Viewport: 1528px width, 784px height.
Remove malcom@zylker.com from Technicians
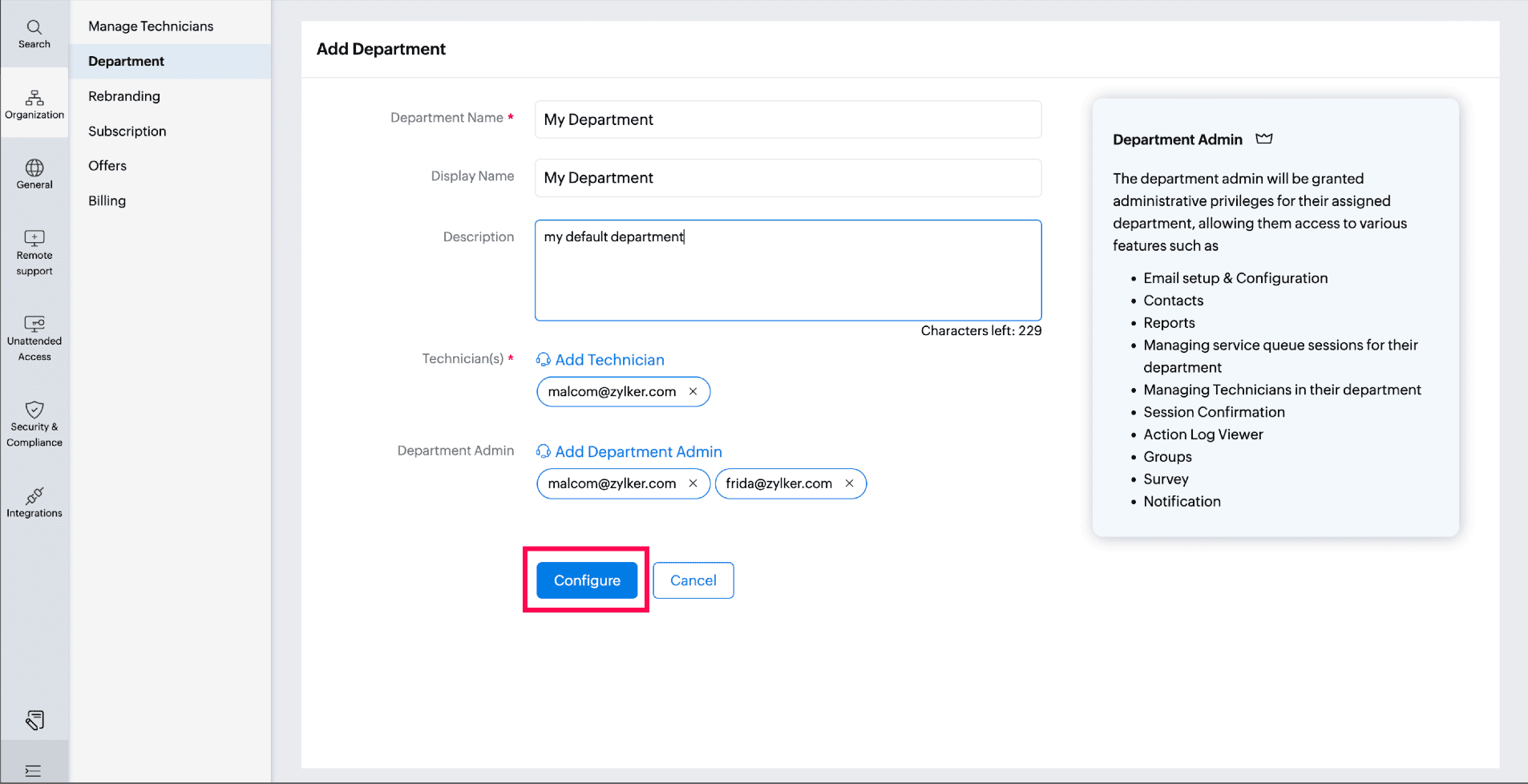pyautogui.click(x=693, y=391)
